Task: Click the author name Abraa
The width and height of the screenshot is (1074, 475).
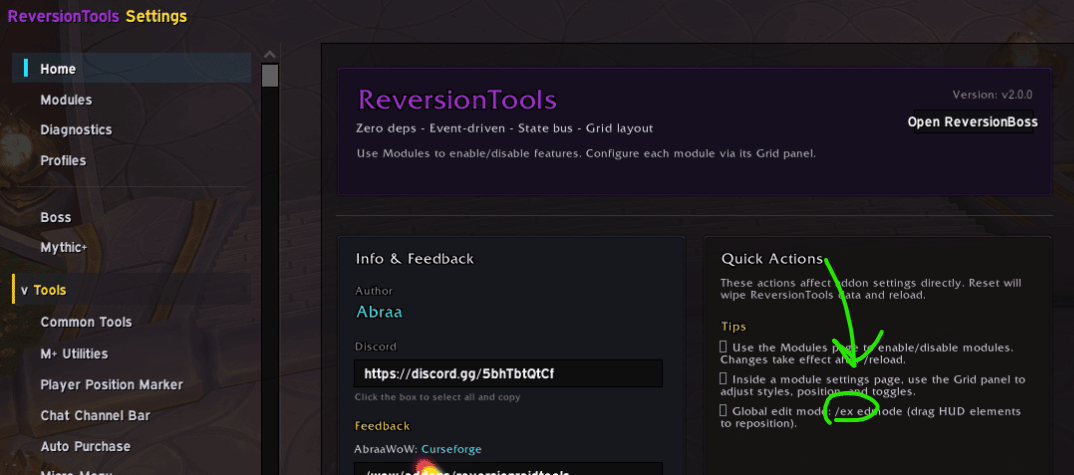Action: 379,312
